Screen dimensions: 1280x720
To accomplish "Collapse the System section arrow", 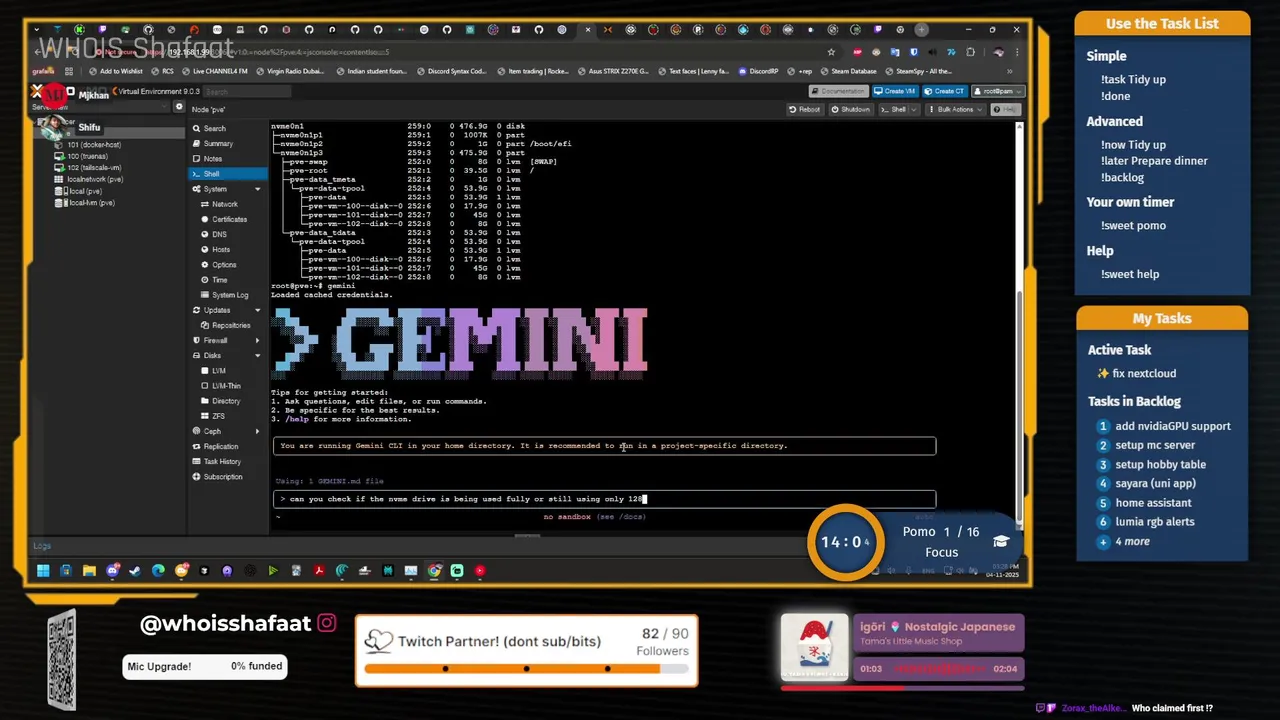I will pos(257,189).
